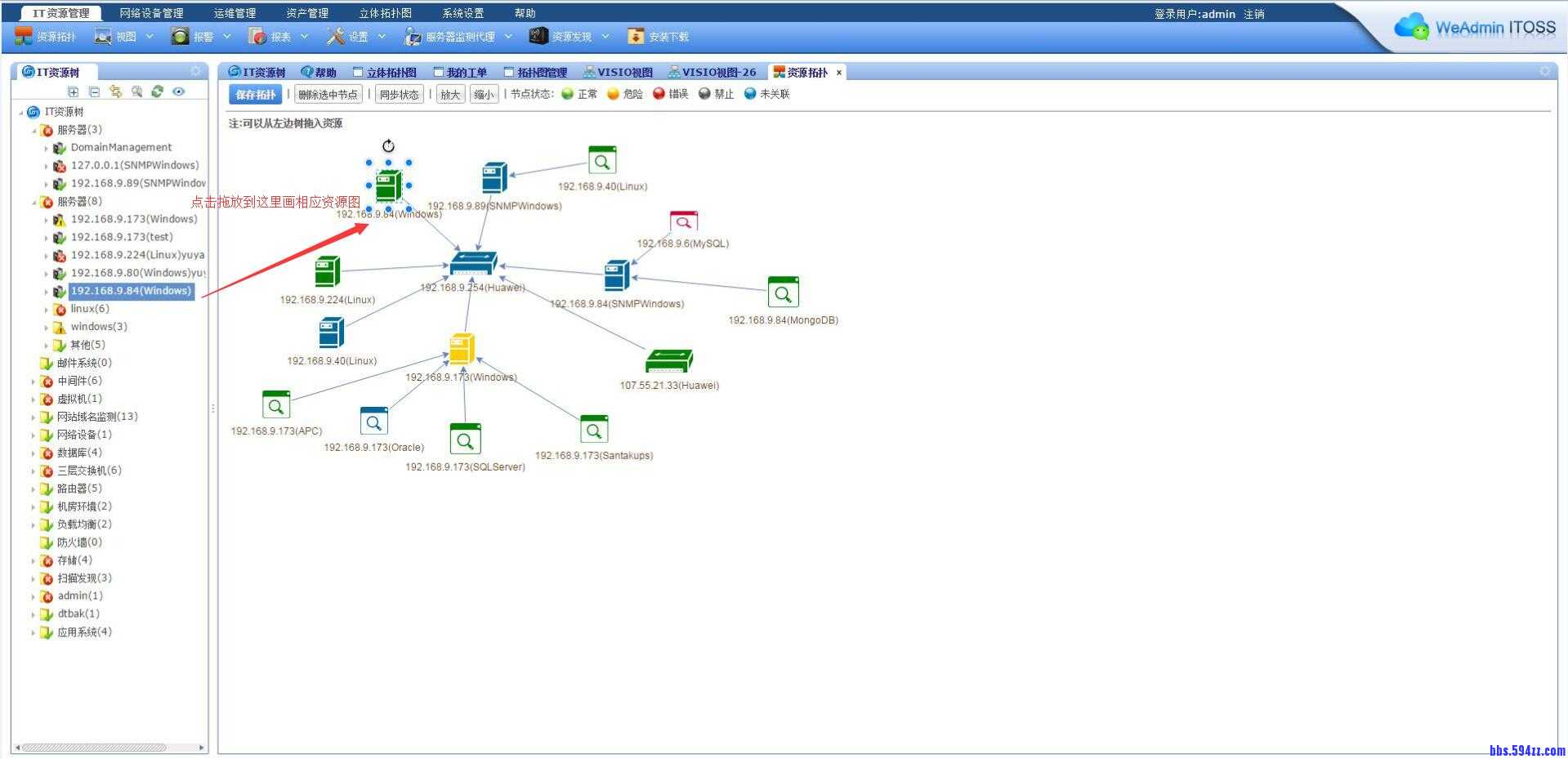Expand the 数据库(4) tree node
This screenshot has width=1568, height=759.
click(x=33, y=453)
